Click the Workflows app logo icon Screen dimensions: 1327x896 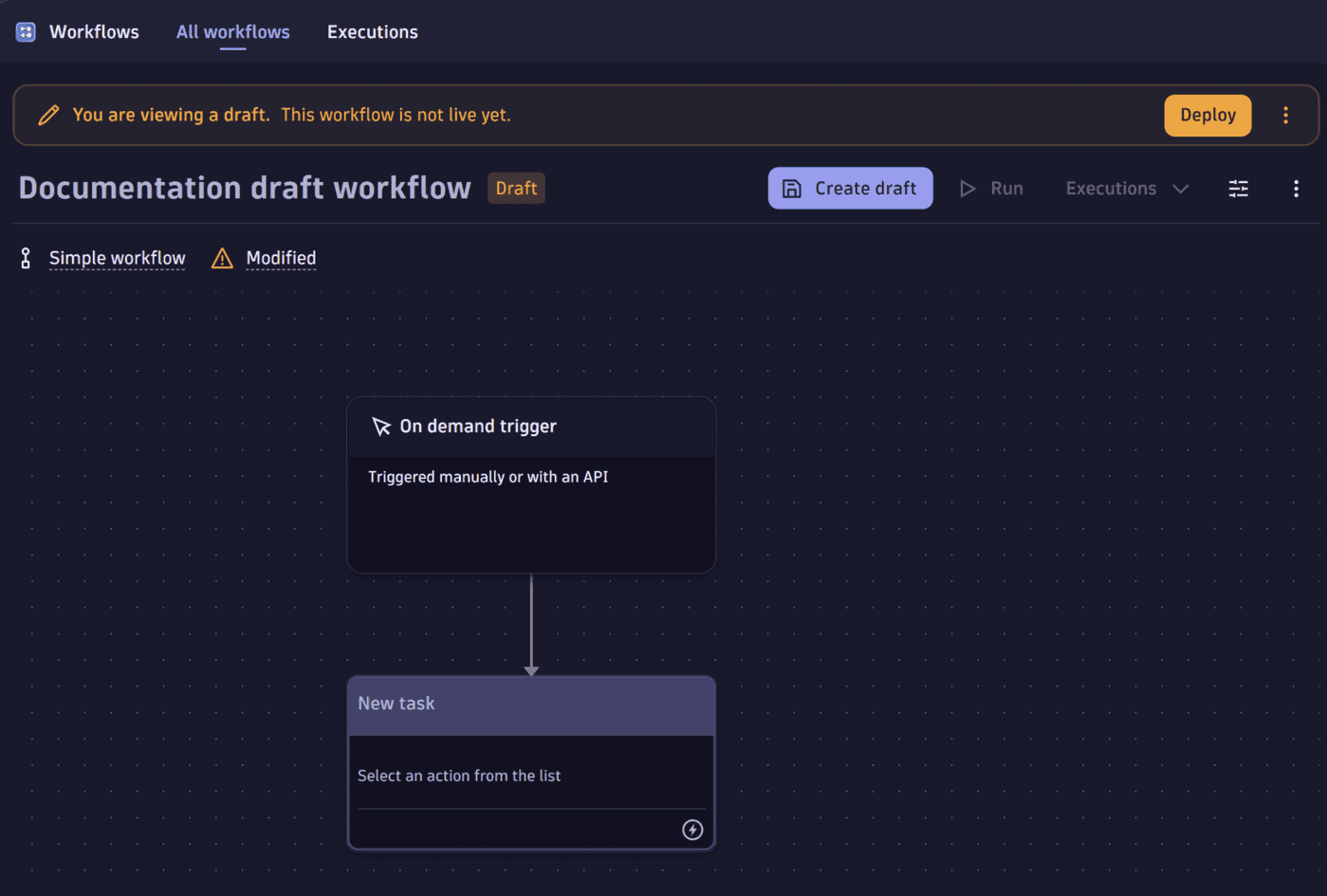click(26, 30)
